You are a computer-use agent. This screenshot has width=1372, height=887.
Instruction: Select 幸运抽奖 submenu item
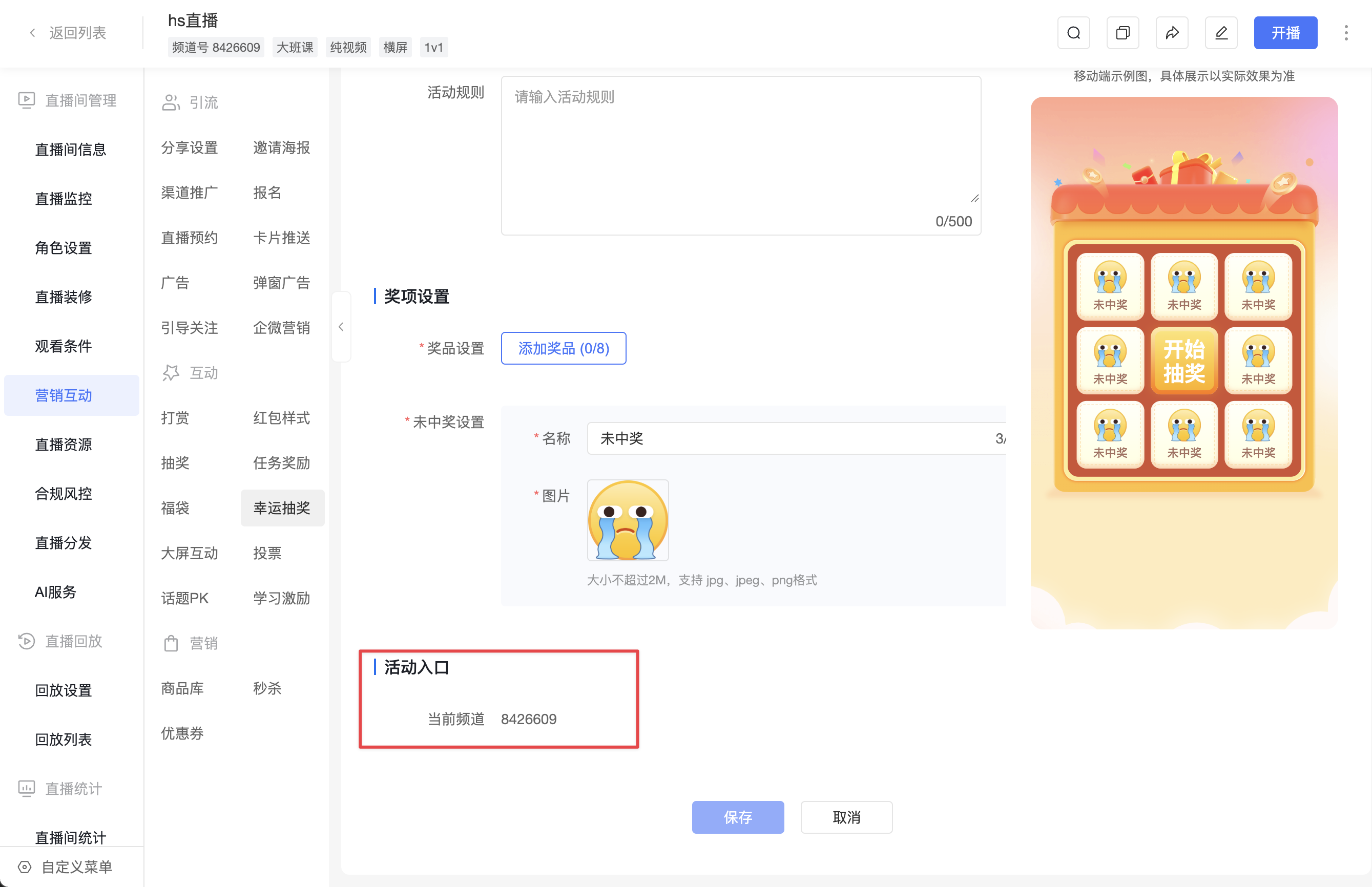click(282, 508)
